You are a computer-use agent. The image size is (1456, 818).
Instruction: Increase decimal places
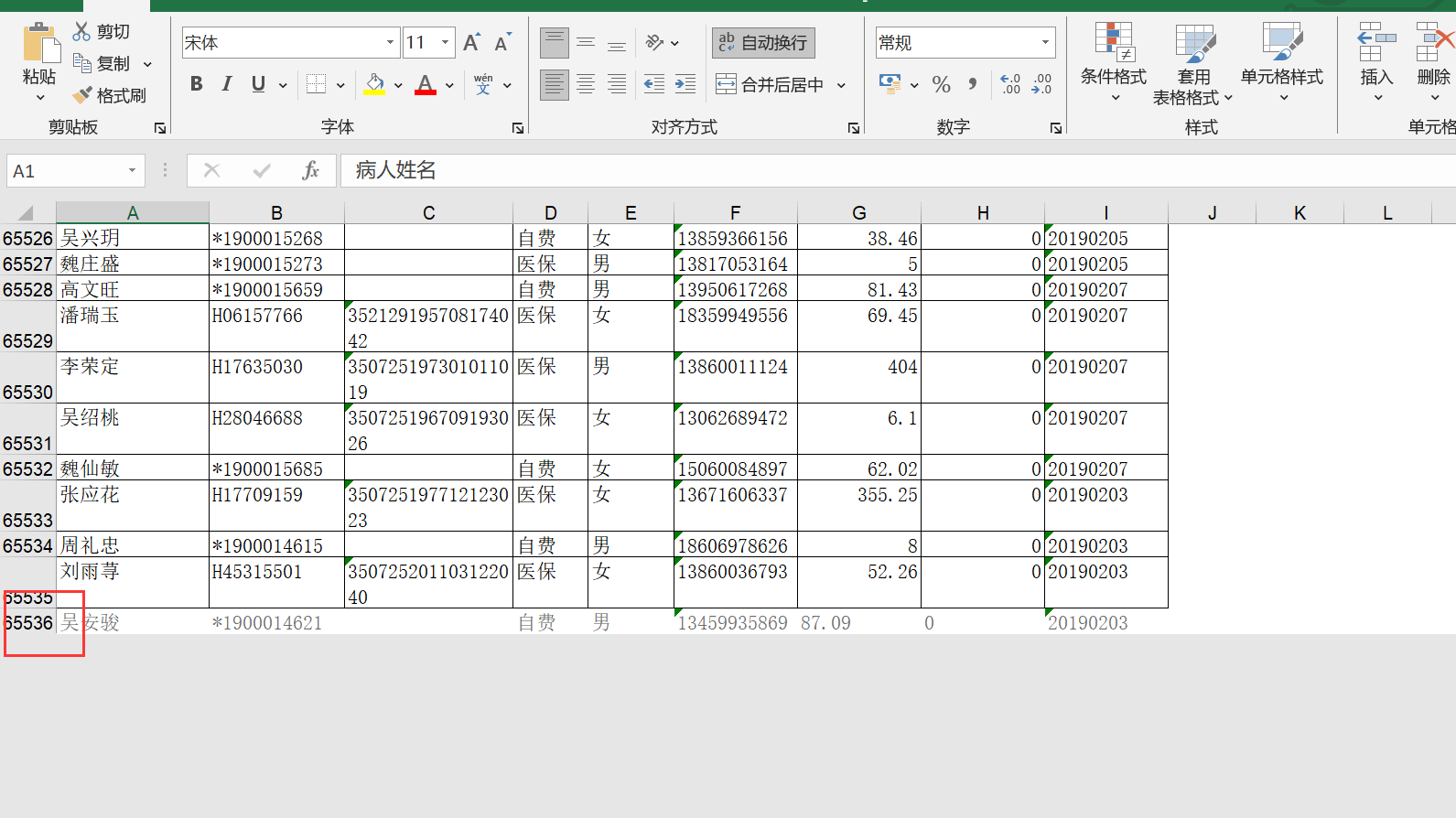tap(1010, 84)
